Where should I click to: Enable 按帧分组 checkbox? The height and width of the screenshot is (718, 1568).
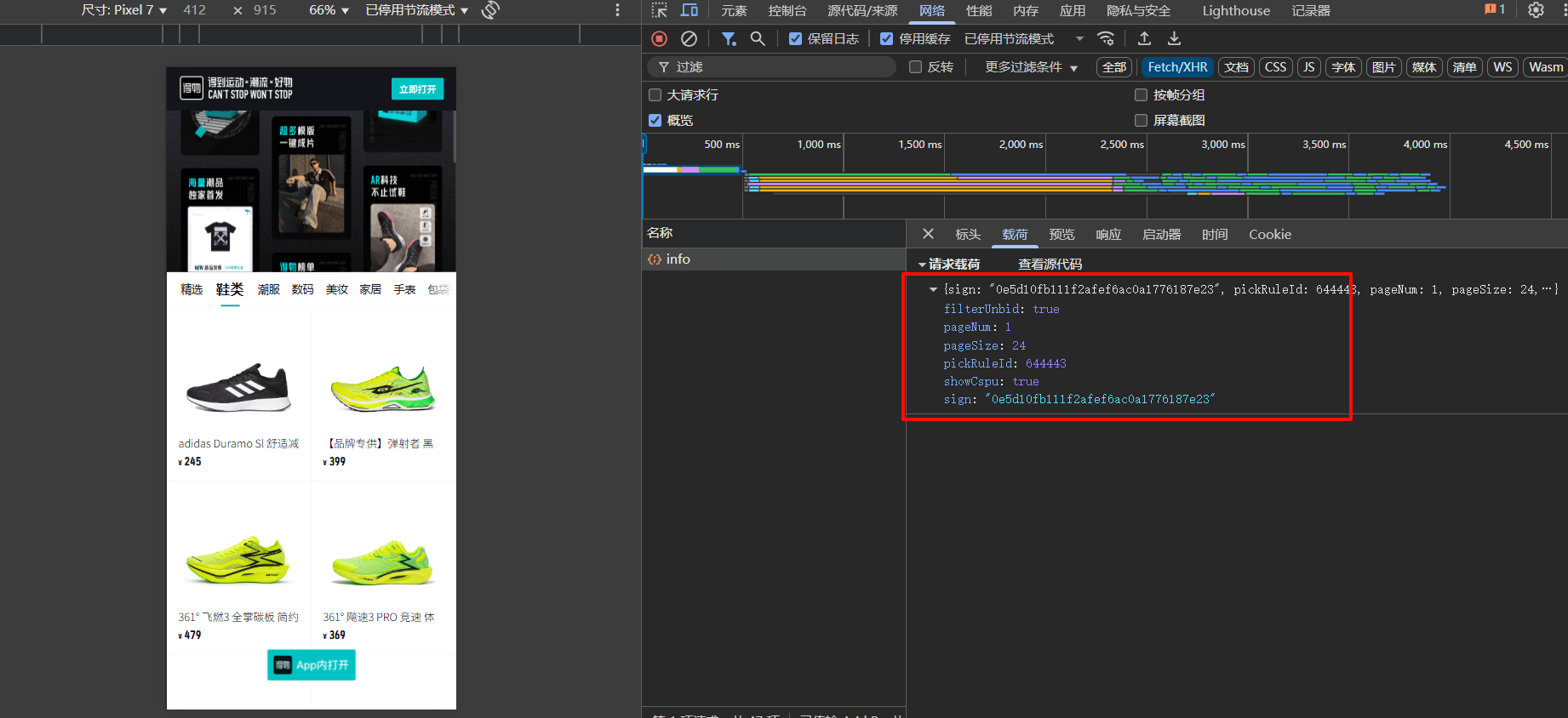[x=1141, y=95]
